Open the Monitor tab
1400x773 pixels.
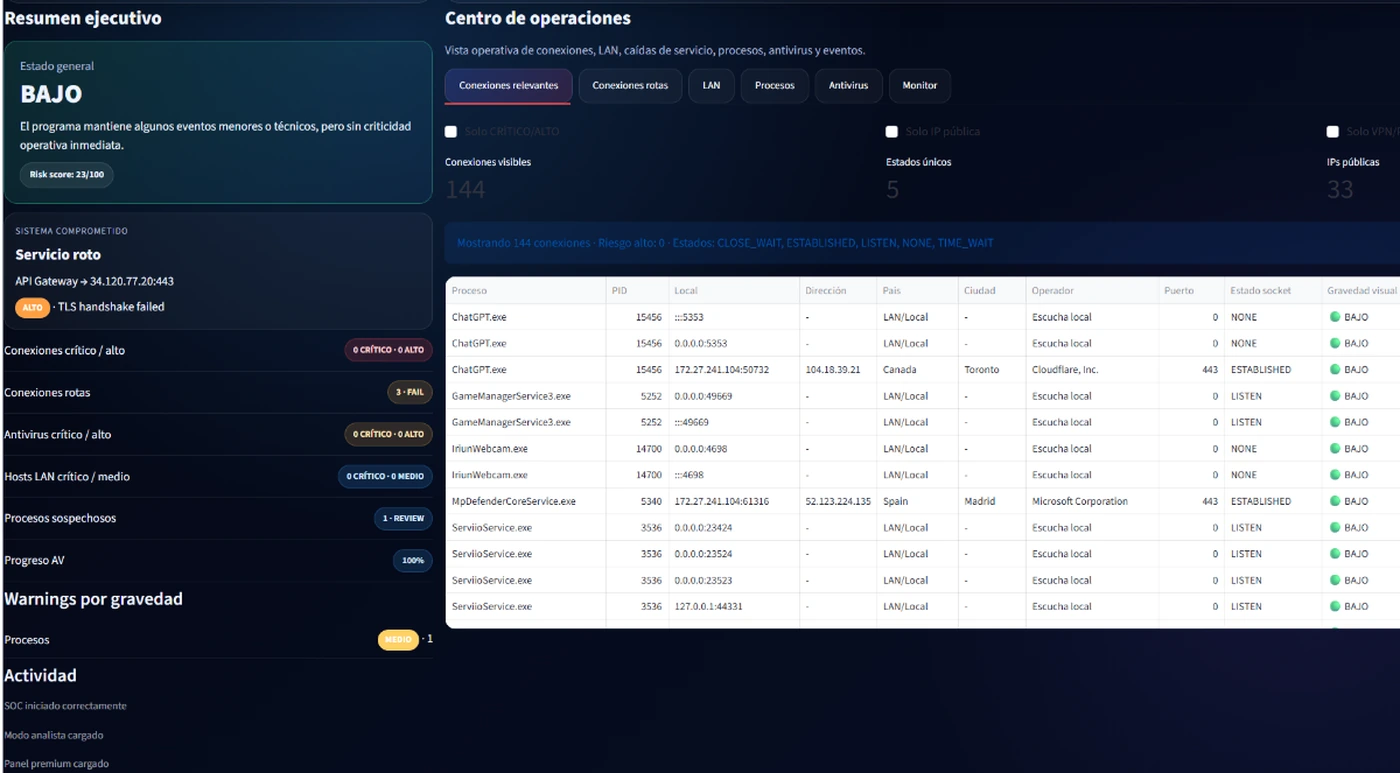919,86
